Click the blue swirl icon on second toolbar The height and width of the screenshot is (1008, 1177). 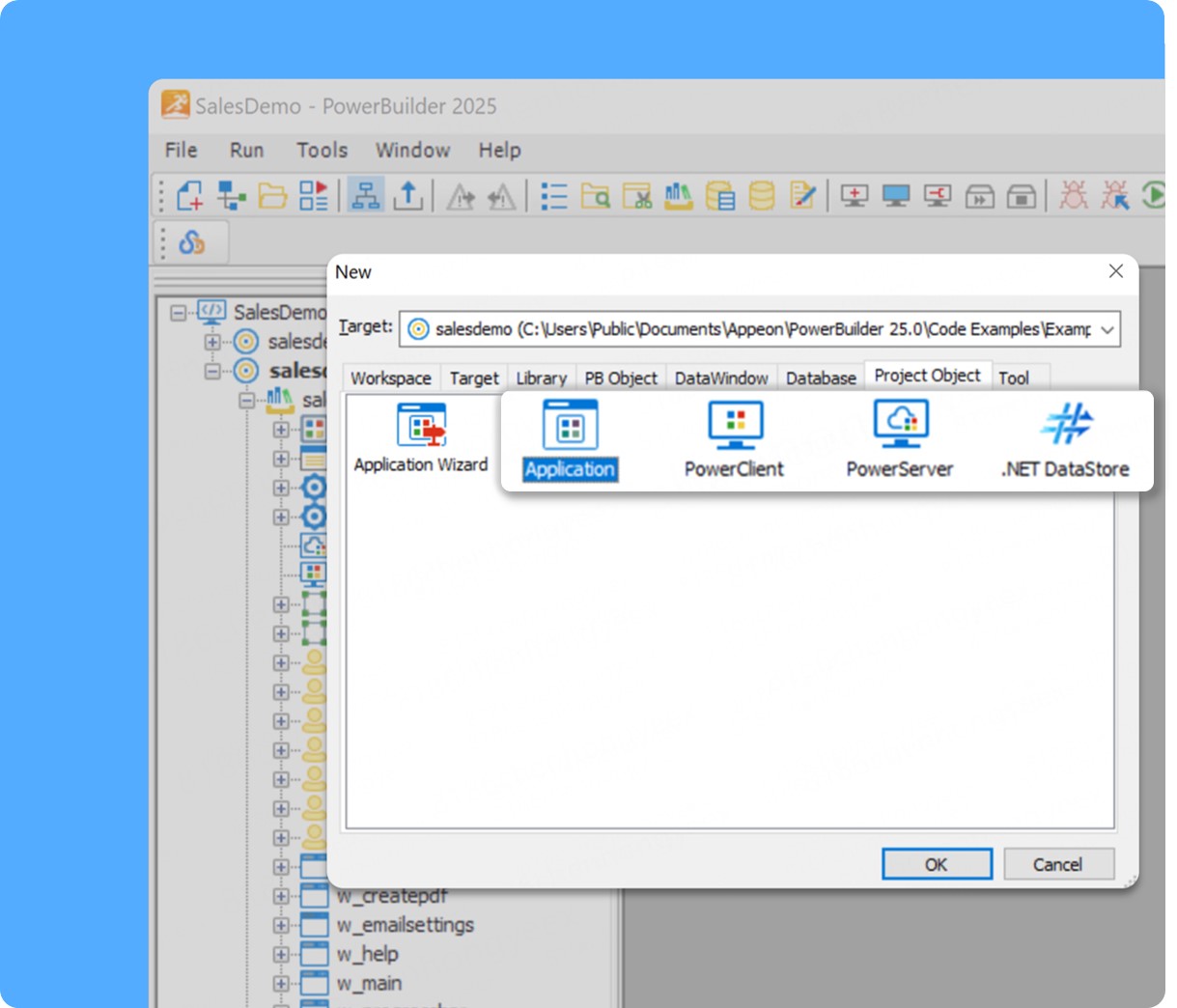coord(192,242)
